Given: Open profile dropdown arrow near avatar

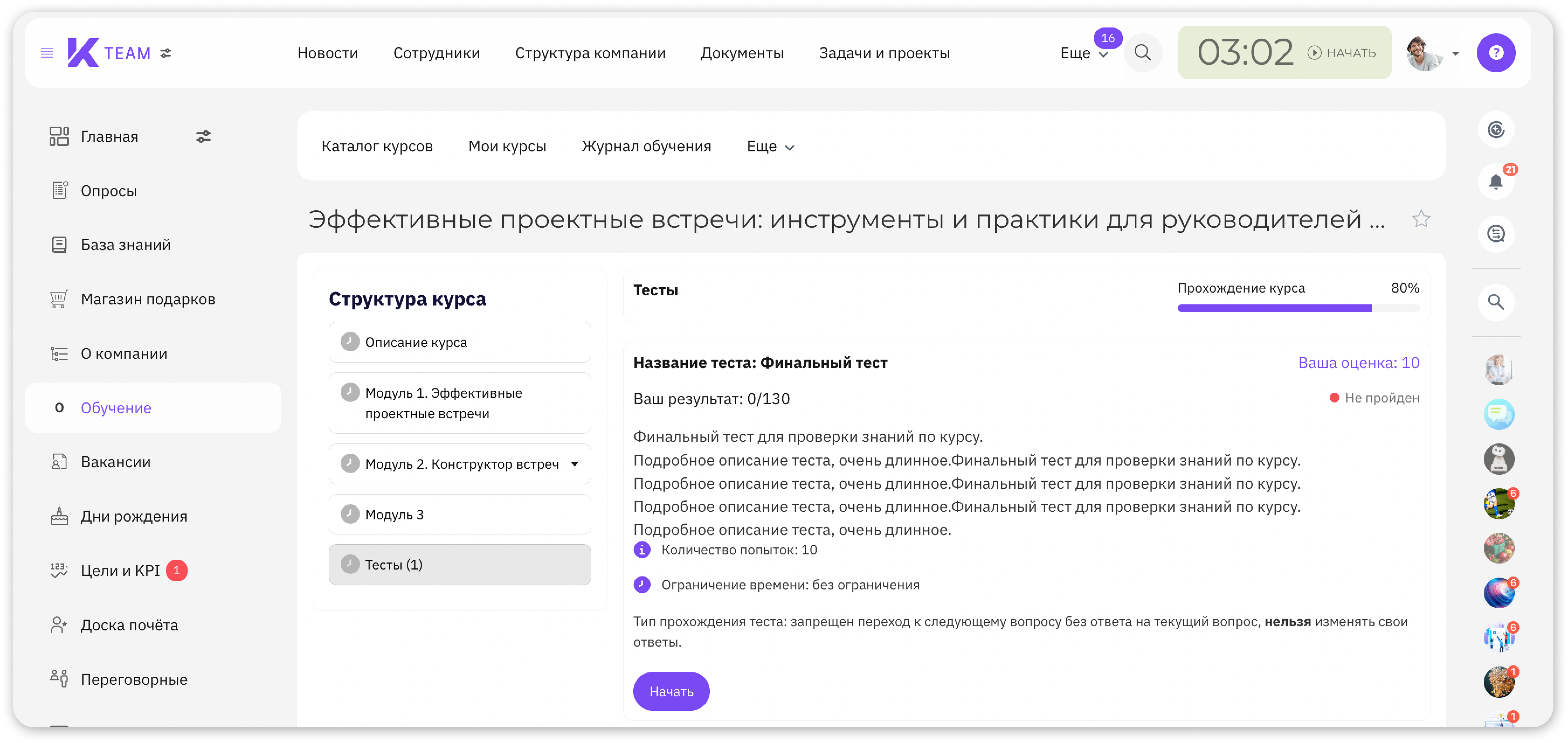Looking at the screenshot, I should 1455,54.
